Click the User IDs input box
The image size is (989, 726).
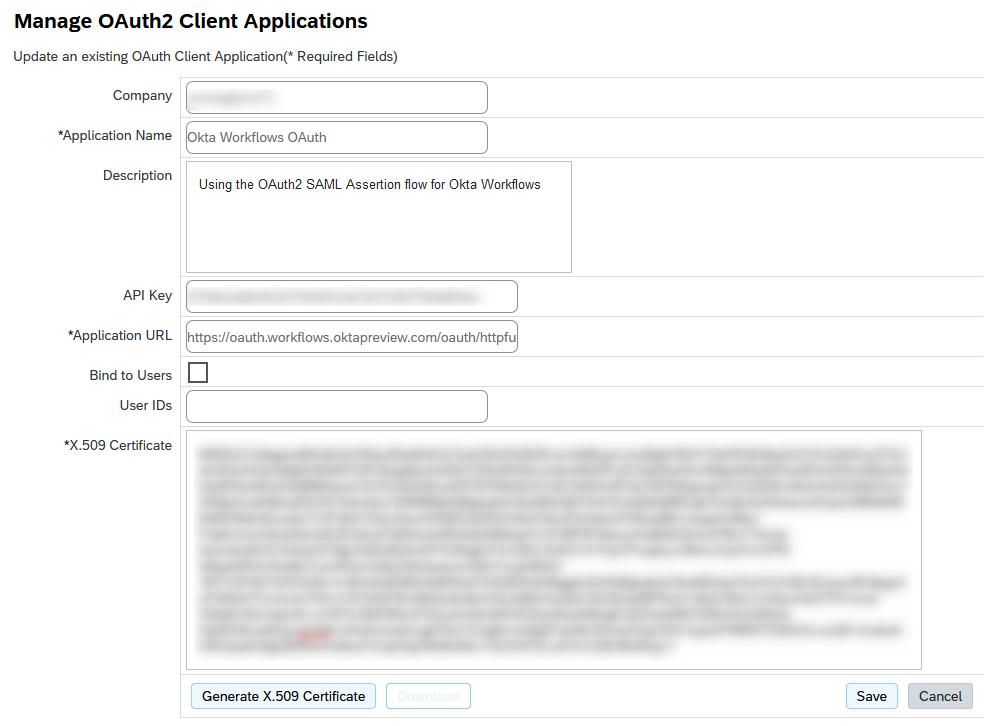tap(337, 406)
